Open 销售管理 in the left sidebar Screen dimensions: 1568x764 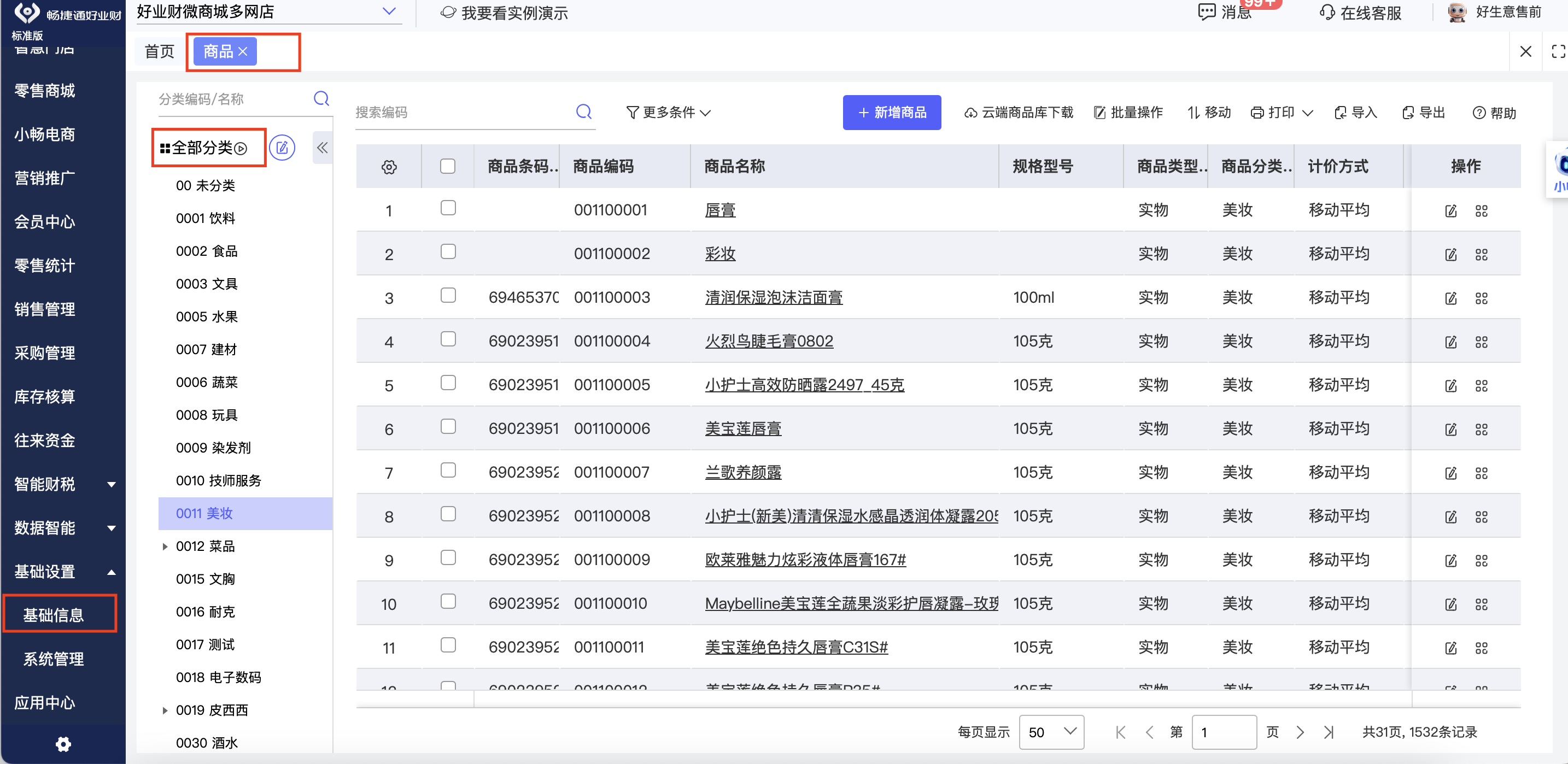click(44, 310)
